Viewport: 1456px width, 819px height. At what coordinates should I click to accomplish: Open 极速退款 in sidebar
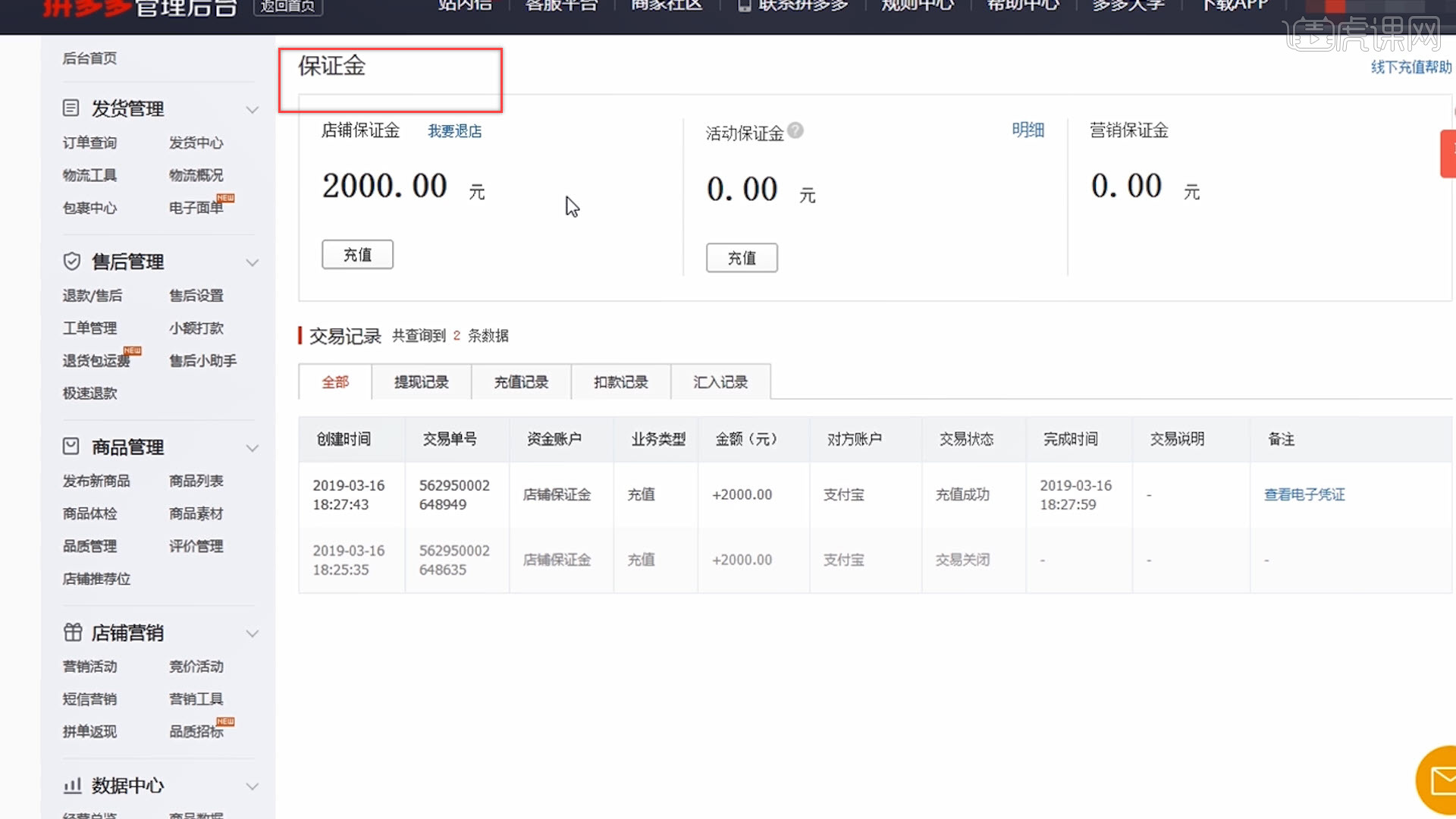89,394
